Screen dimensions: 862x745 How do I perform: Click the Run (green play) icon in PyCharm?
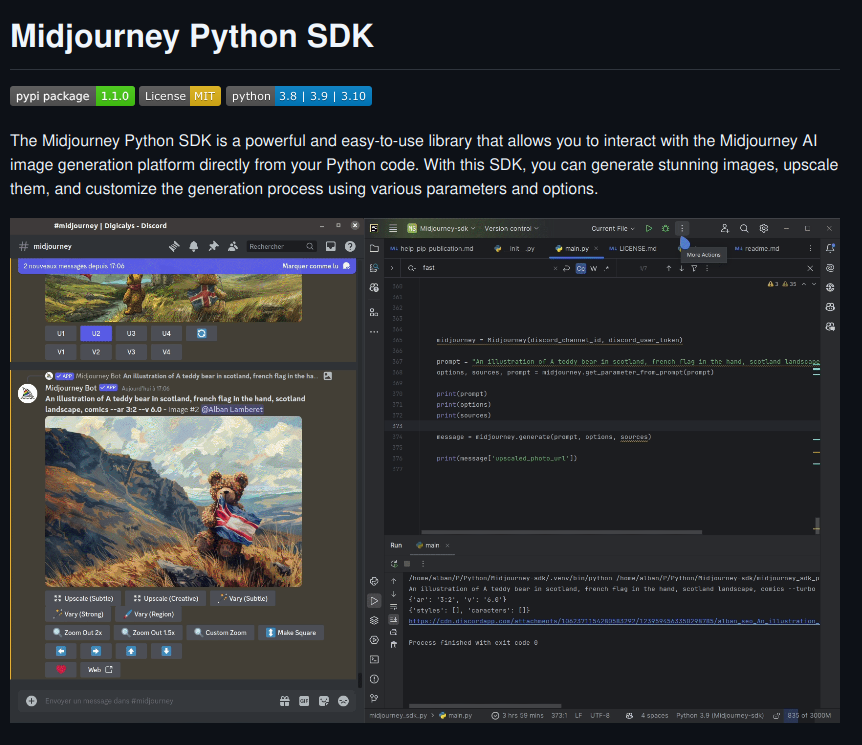click(649, 229)
